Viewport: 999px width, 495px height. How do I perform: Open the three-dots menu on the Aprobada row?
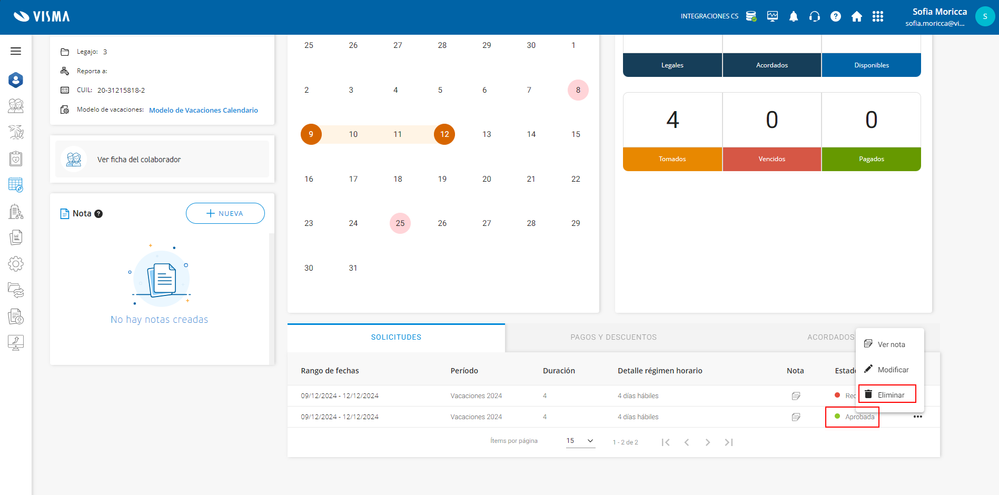click(917, 417)
